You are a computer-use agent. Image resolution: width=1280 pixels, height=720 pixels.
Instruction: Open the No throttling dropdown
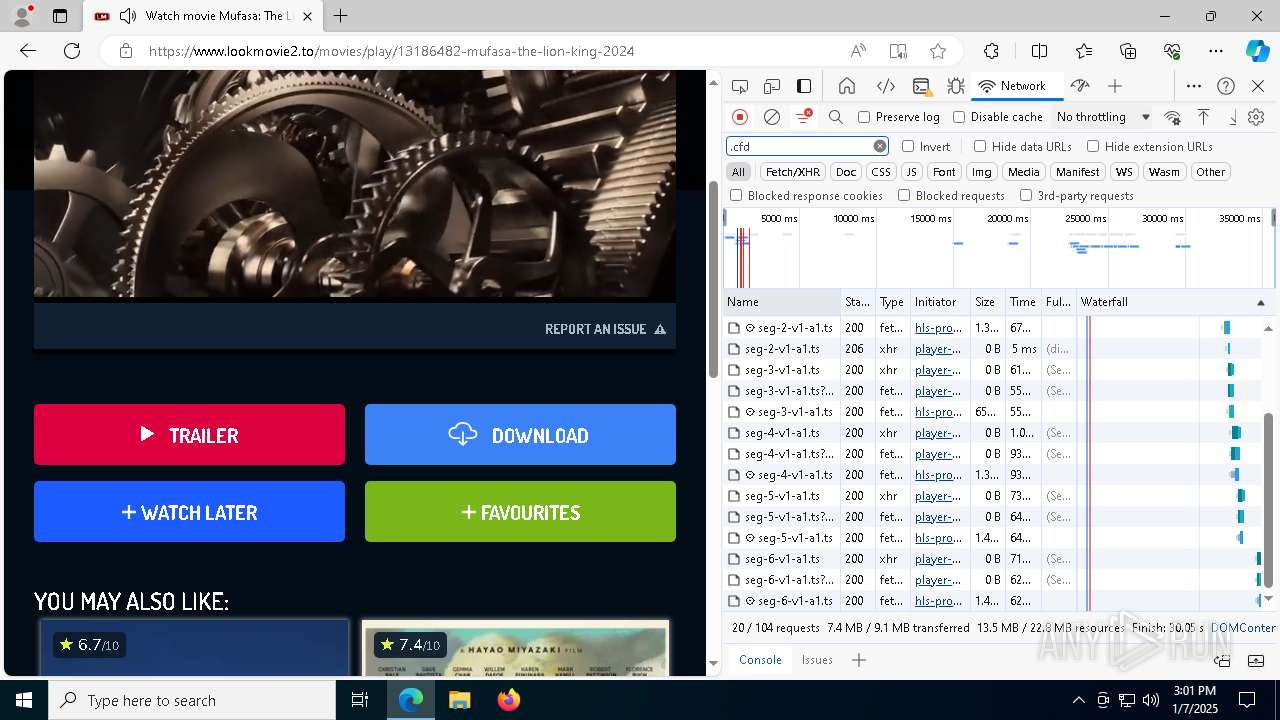[1103, 117]
